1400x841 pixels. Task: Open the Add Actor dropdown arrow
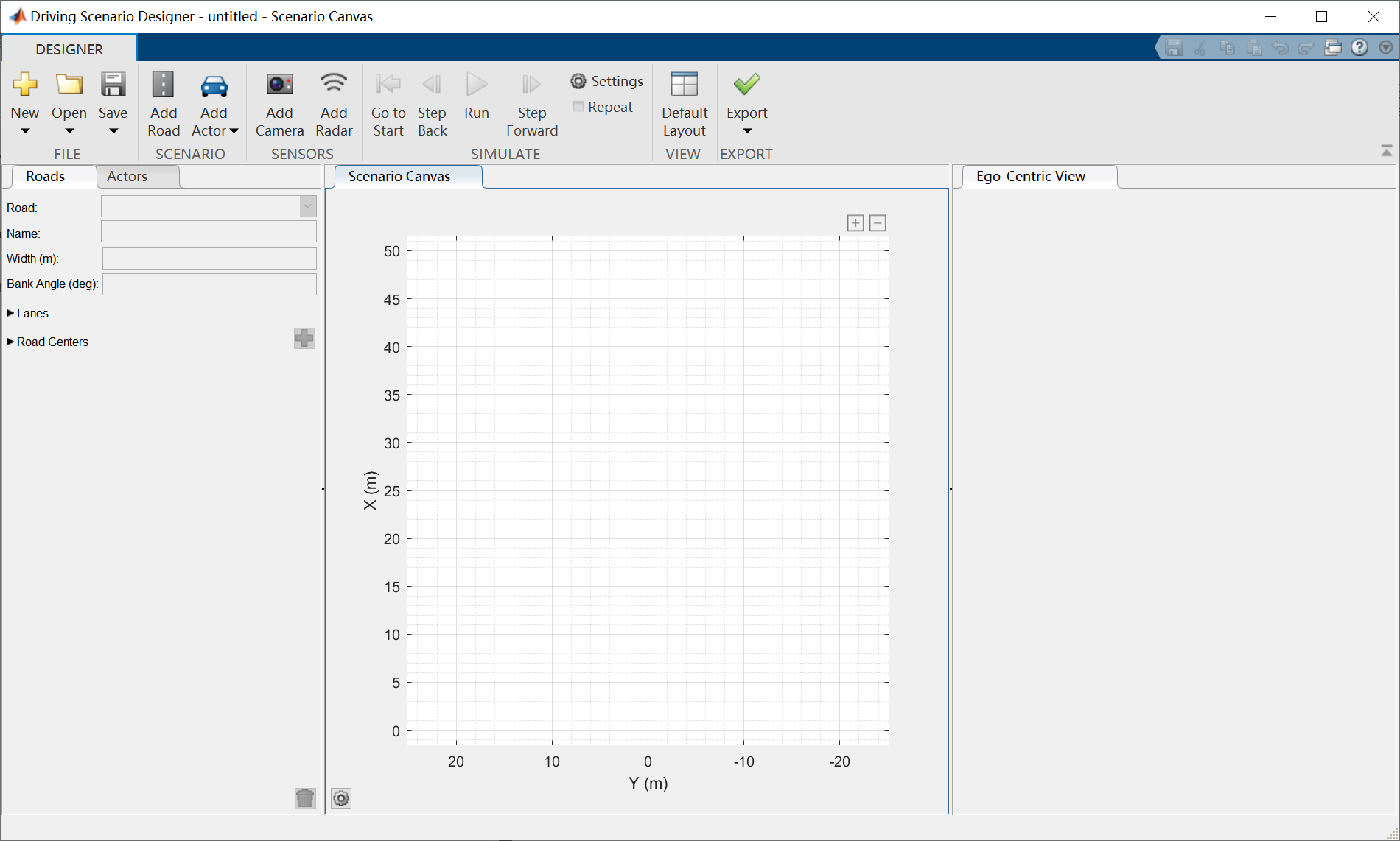(234, 131)
